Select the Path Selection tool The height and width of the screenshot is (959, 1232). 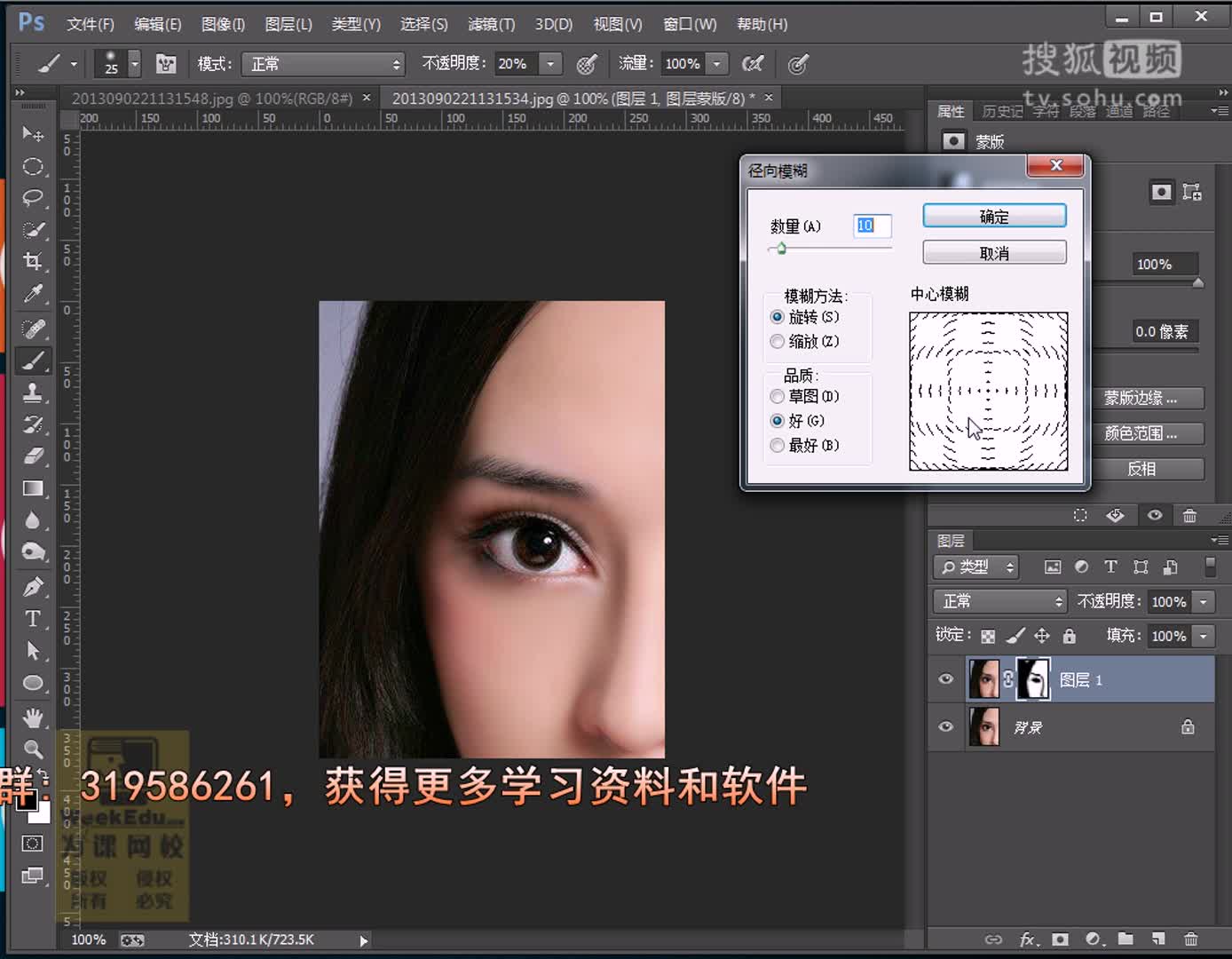click(33, 650)
